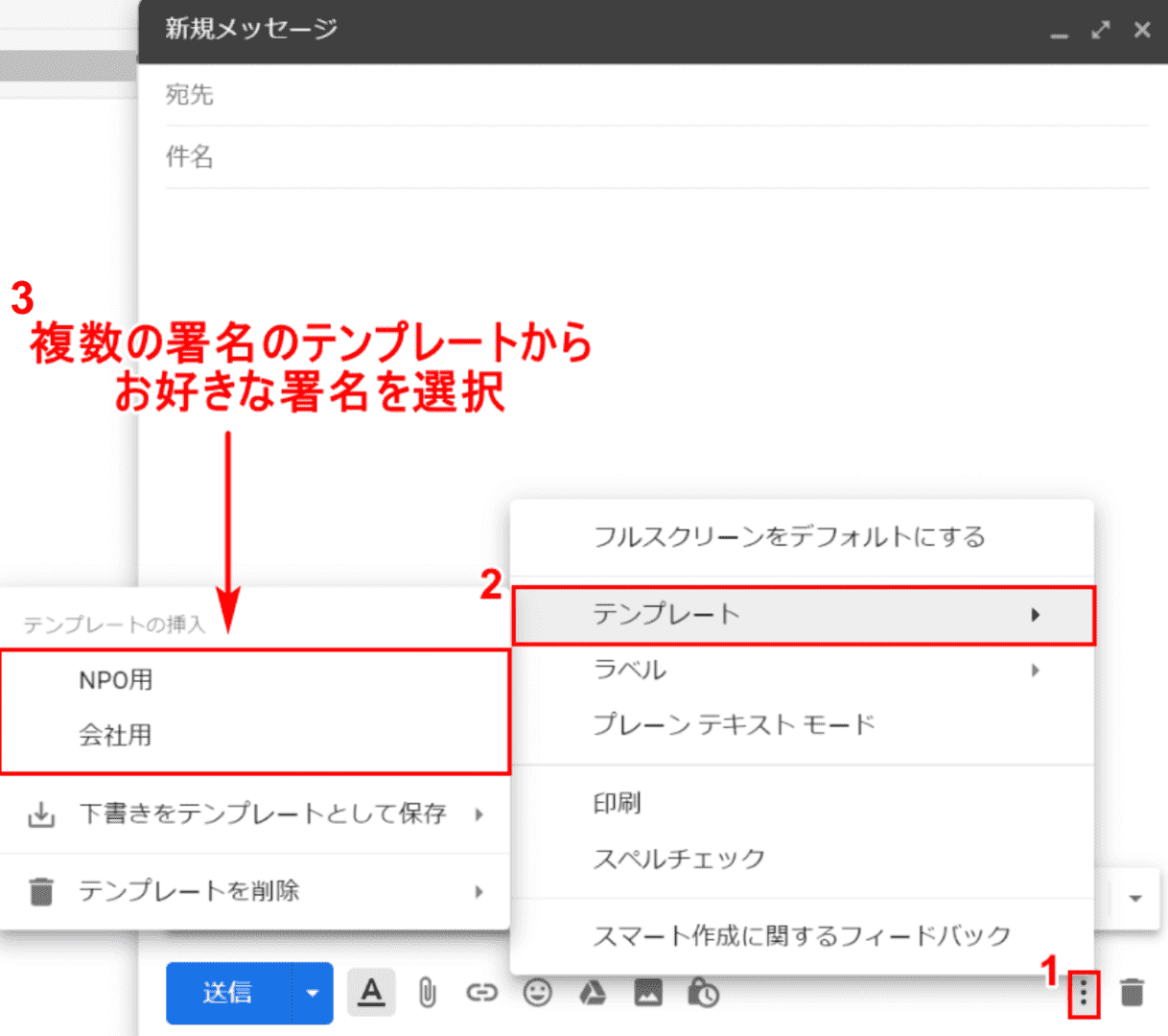Open the dropdown arrow behind the menu's right edge

[1135, 899]
